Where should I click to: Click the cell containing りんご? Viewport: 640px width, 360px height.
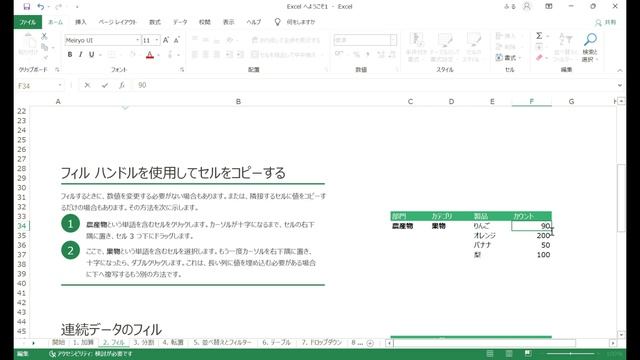pyautogui.click(x=492, y=226)
